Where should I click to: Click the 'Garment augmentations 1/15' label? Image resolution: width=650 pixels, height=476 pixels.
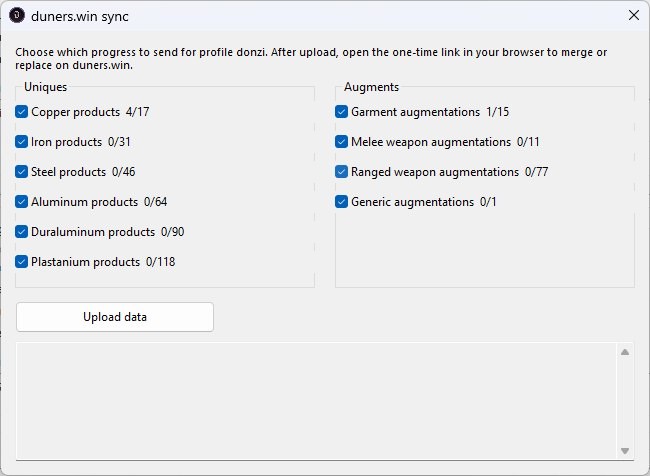[x=430, y=112]
